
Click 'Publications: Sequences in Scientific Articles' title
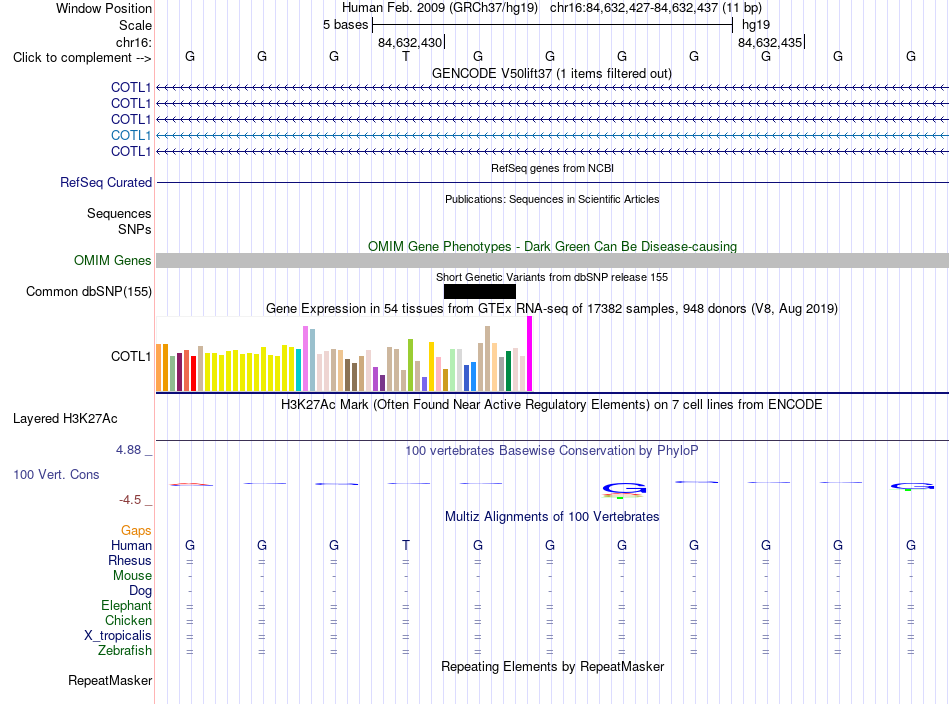552,199
